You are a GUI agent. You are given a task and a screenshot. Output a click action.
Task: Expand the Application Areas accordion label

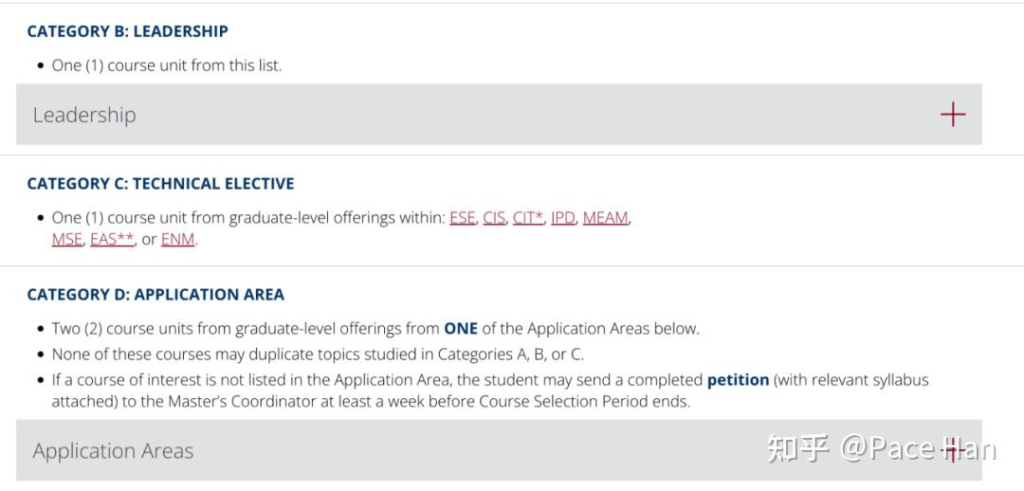pos(113,451)
